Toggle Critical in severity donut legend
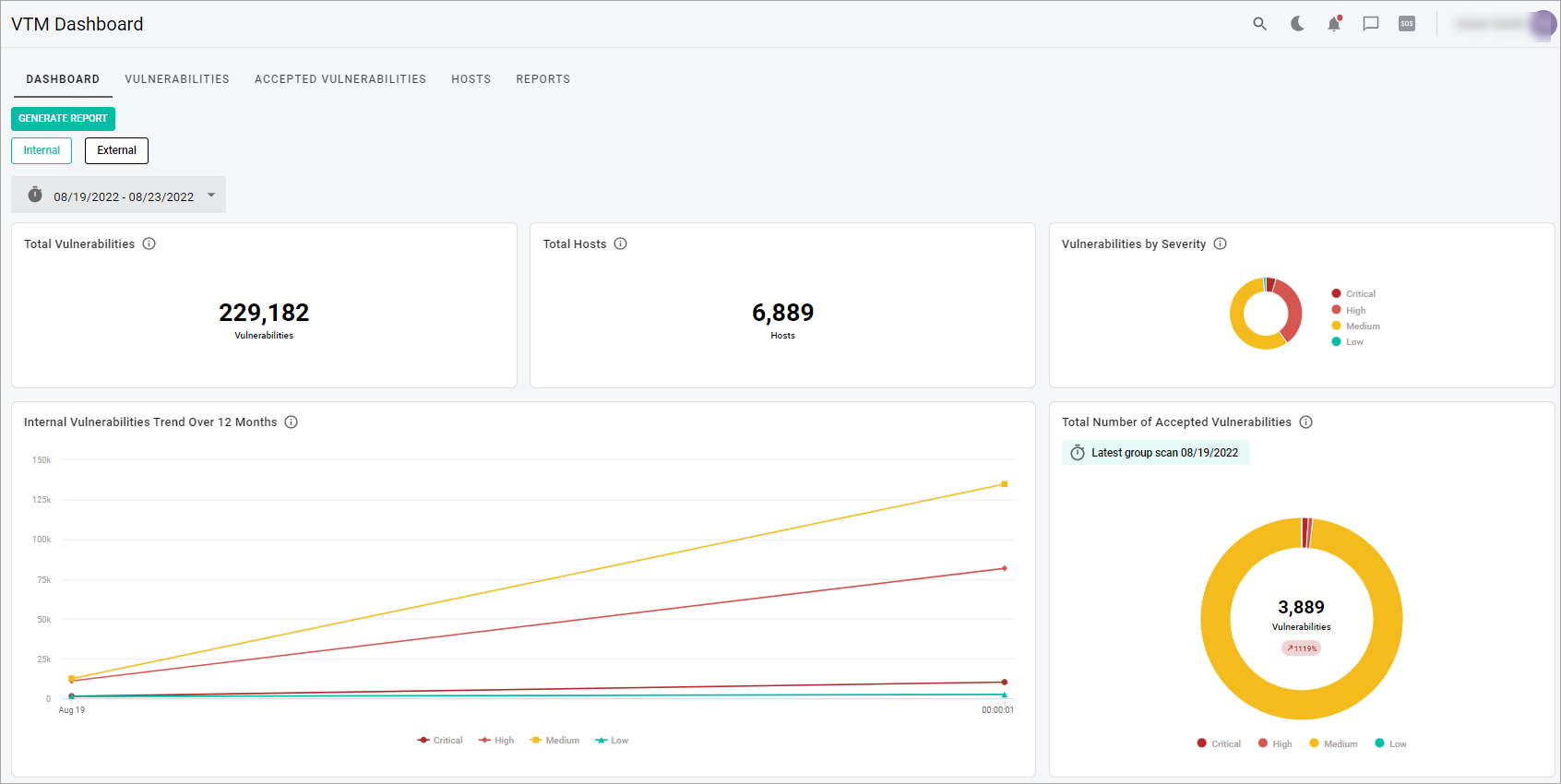Screen dimensions: 1561x784 click(1353, 293)
